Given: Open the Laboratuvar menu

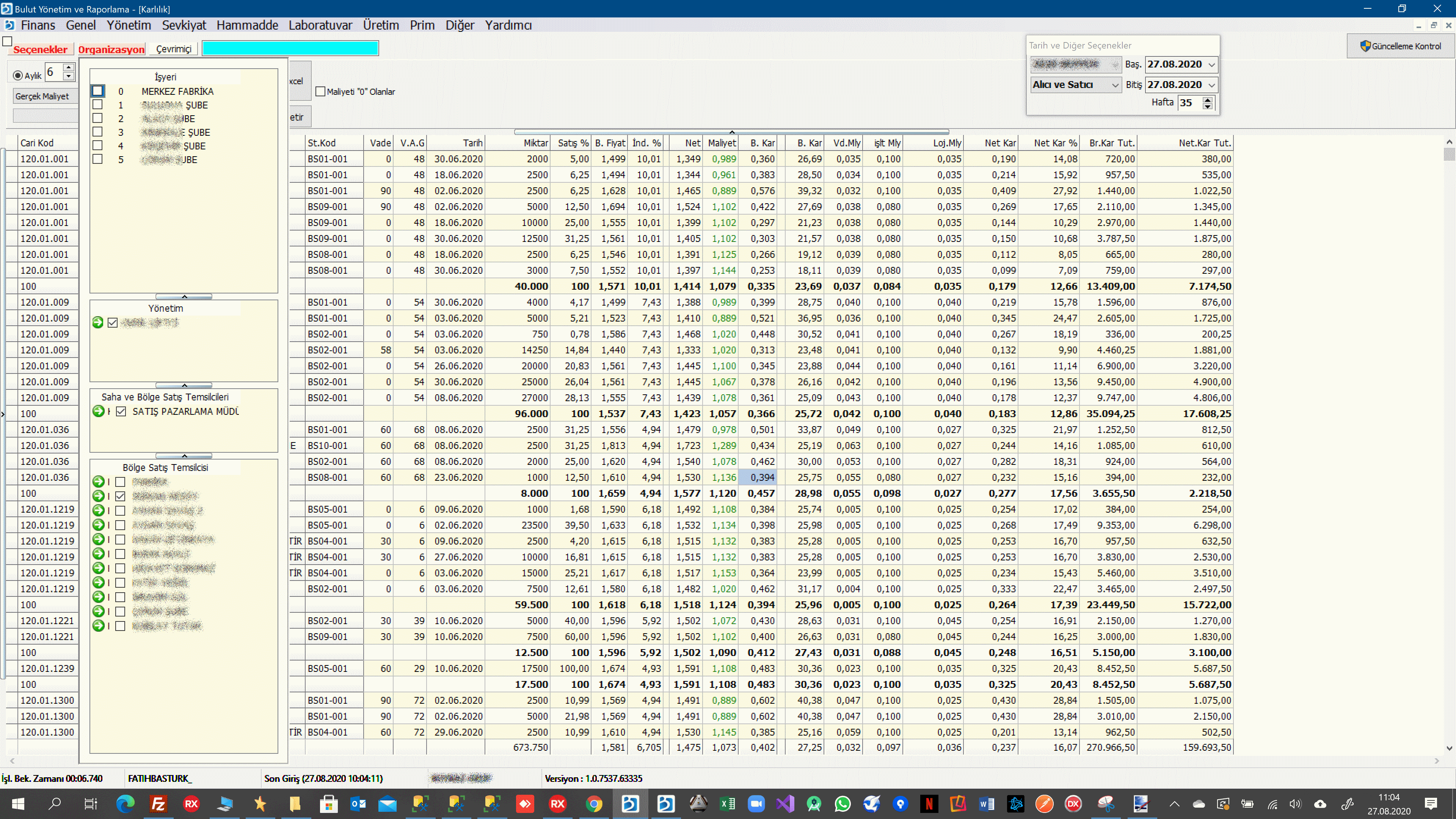Looking at the screenshot, I should [320, 25].
